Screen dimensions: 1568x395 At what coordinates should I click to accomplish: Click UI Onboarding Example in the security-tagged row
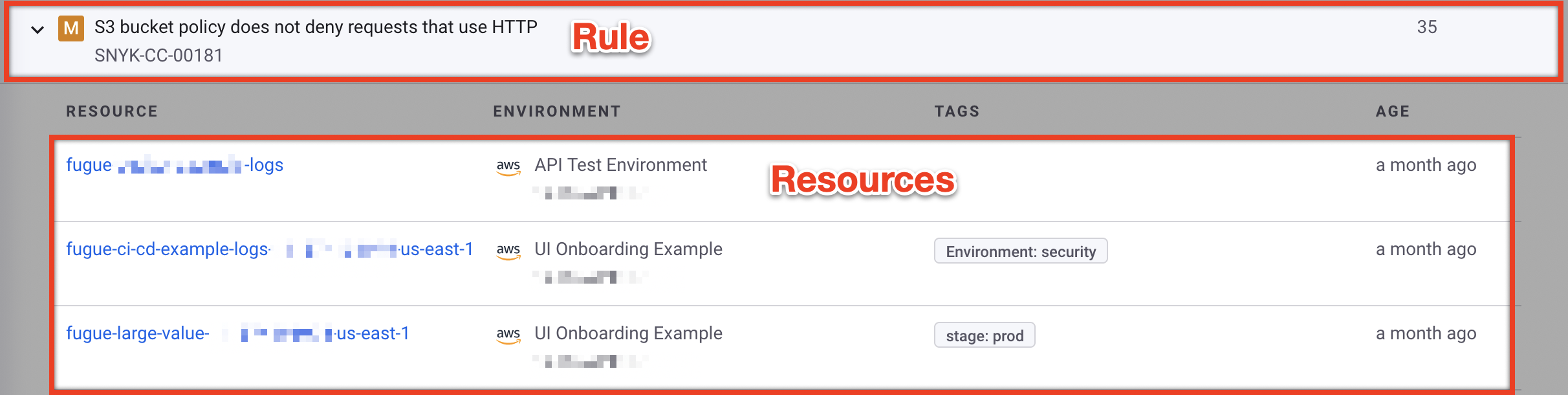tap(628, 249)
